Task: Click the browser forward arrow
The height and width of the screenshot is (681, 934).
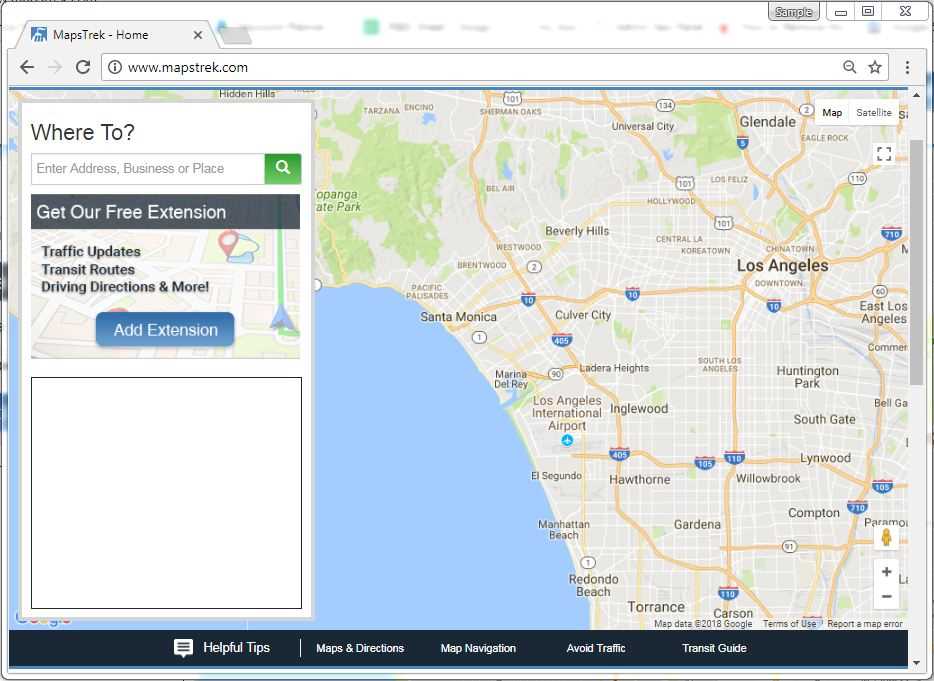Action: click(55, 67)
